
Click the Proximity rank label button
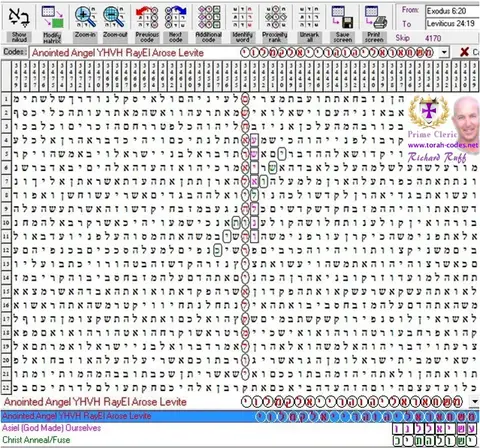point(275,37)
